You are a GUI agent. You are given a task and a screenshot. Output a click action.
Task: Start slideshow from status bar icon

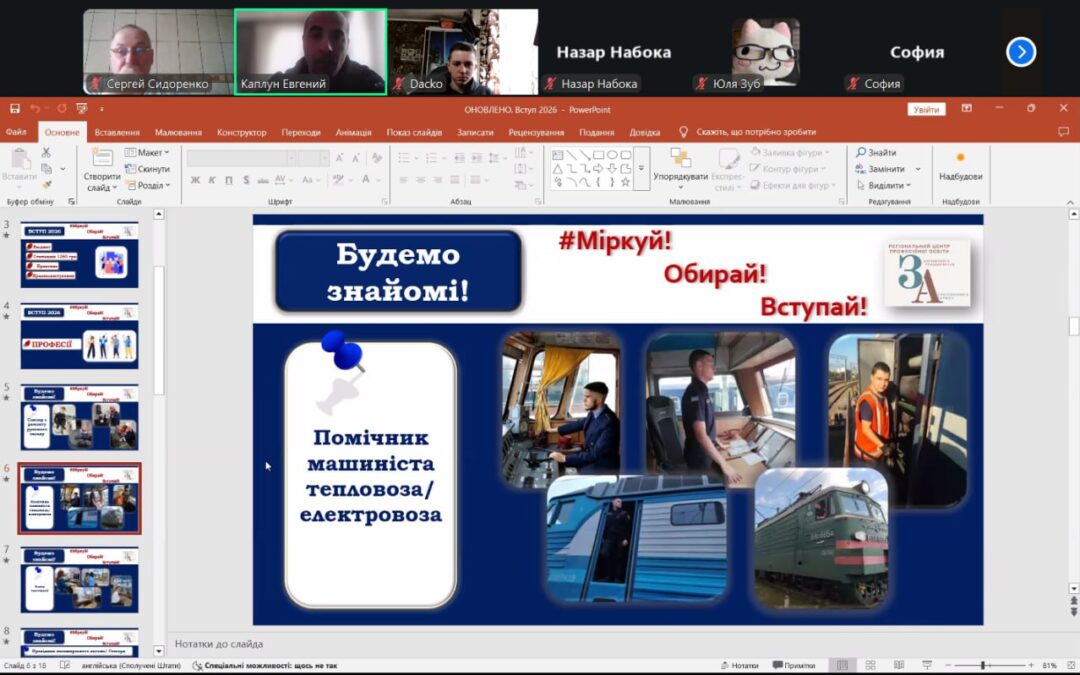(x=928, y=665)
